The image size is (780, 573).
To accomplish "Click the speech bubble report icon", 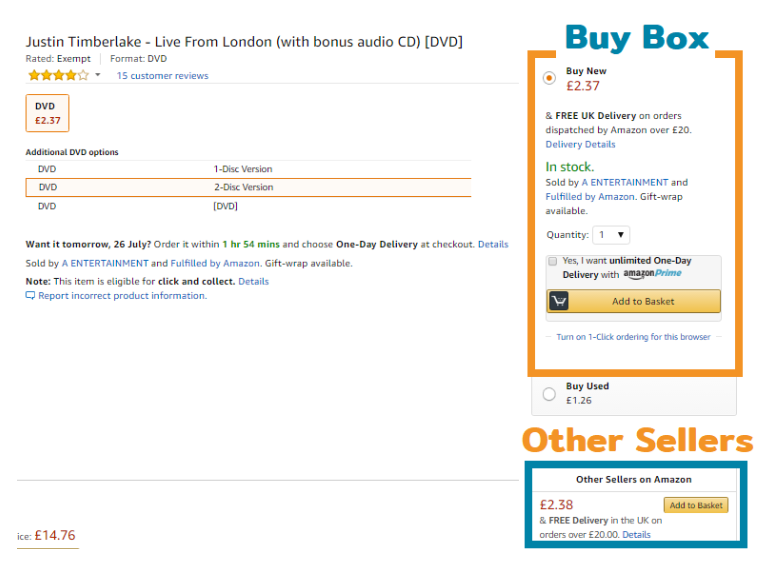I will click(x=30, y=295).
